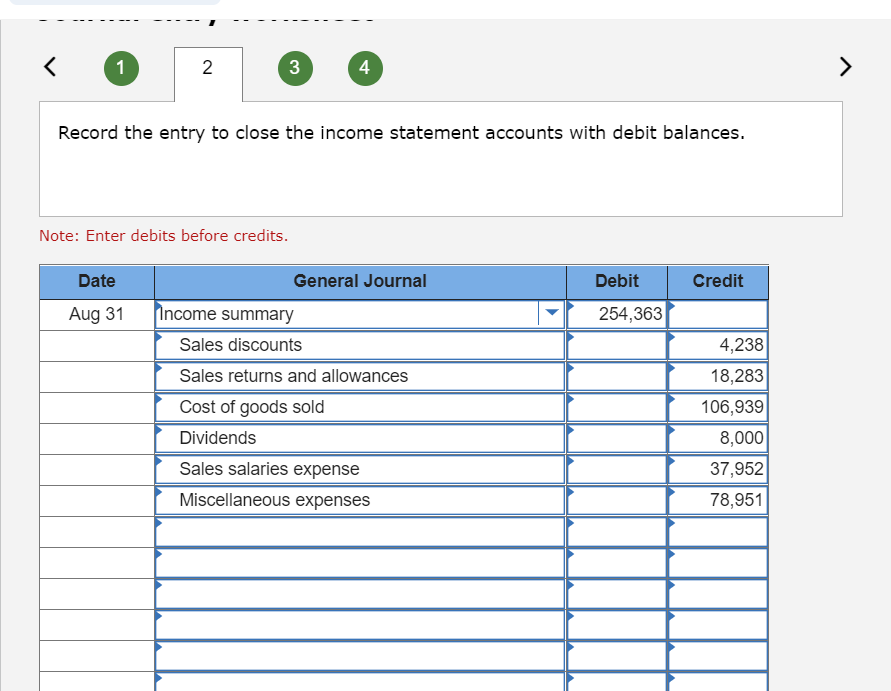Viewport: 891px width, 691px height.
Task: Switch to journal entry step 3
Action: tap(295, 68)
